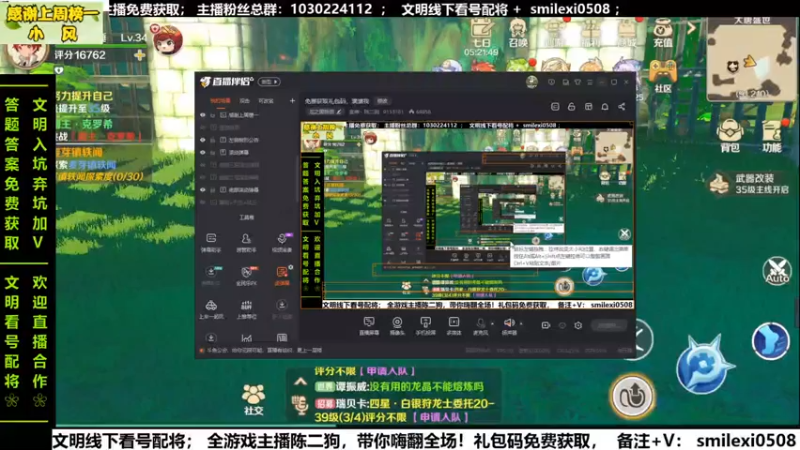Click the microphone icon in streaming app
The width and height of the screenshot is (800, 450).
(x=480, y=323)
